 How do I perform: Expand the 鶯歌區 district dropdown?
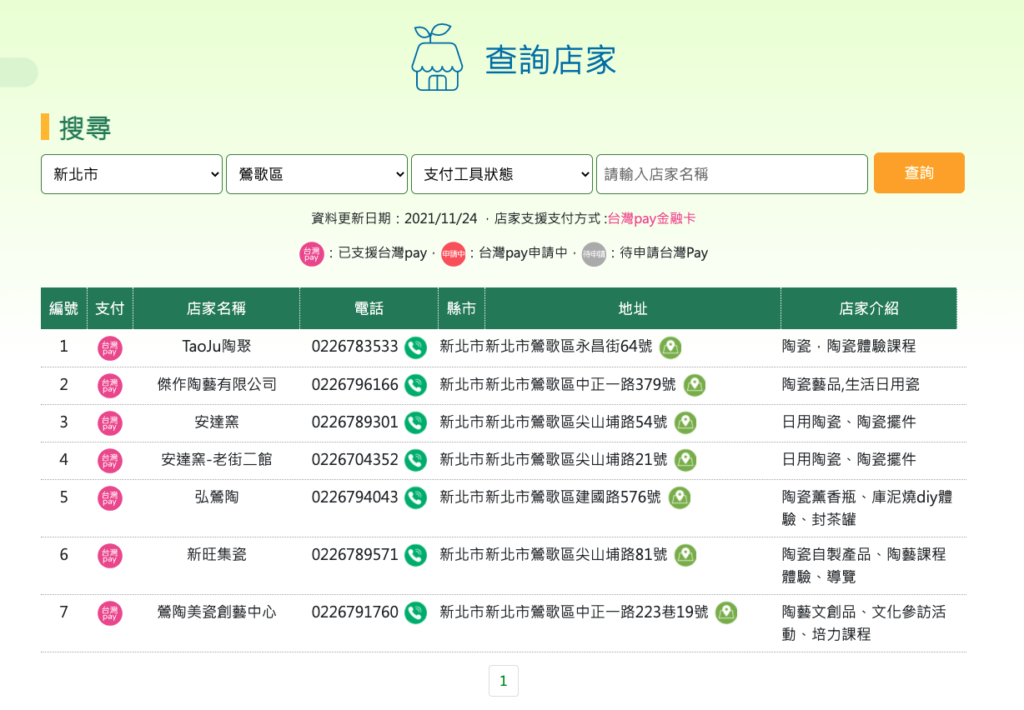tap(317, 174)
